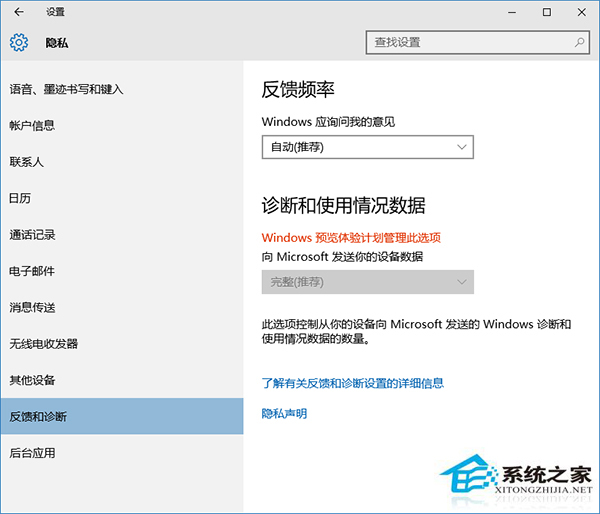Open 消息传送 privacy section
The image size is (600, 514).
[122, 307]
